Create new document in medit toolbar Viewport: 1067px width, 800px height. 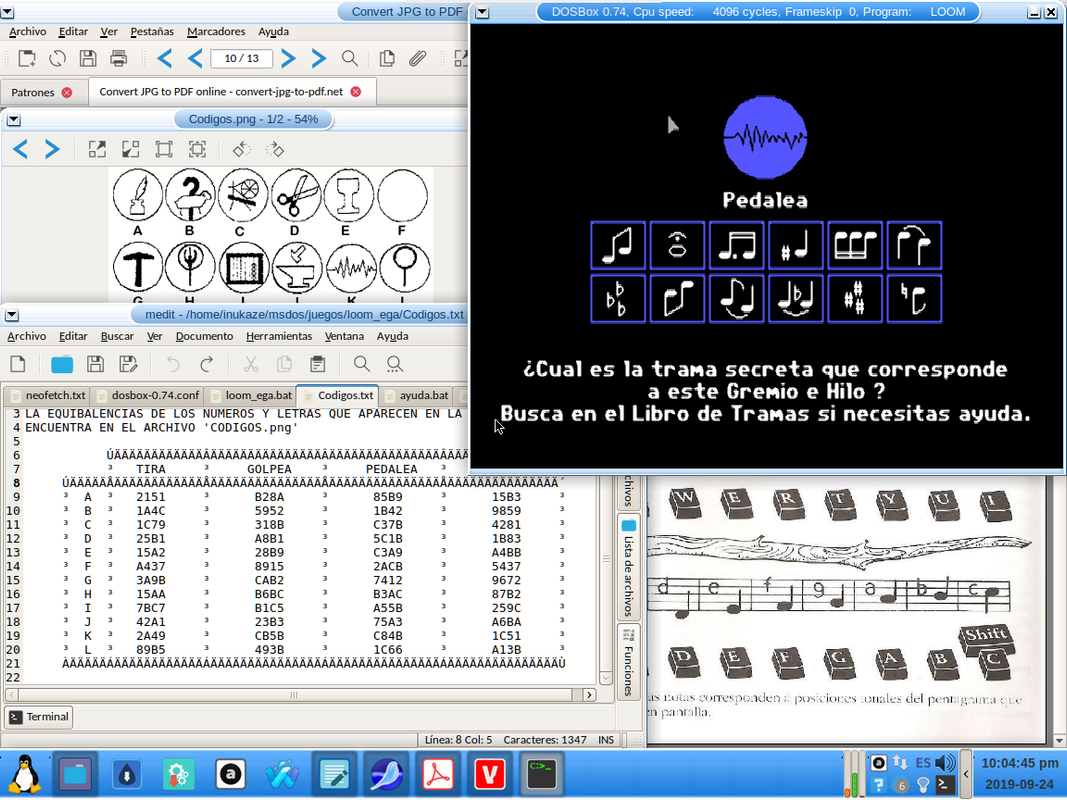coord(18,364)
